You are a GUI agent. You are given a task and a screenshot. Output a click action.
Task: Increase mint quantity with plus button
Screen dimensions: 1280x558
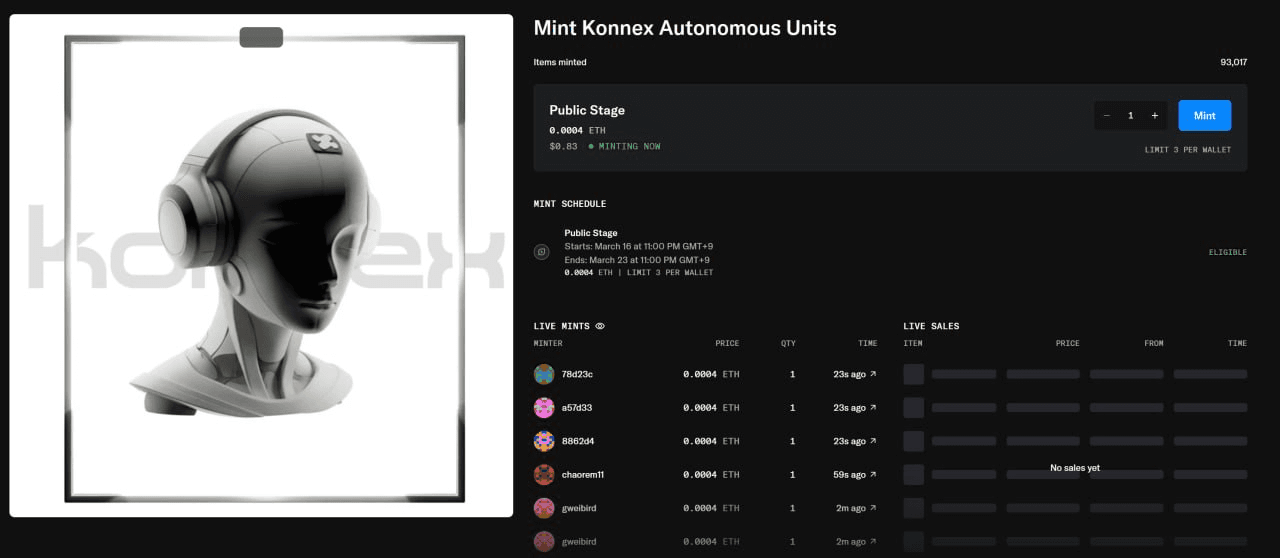1154,115
